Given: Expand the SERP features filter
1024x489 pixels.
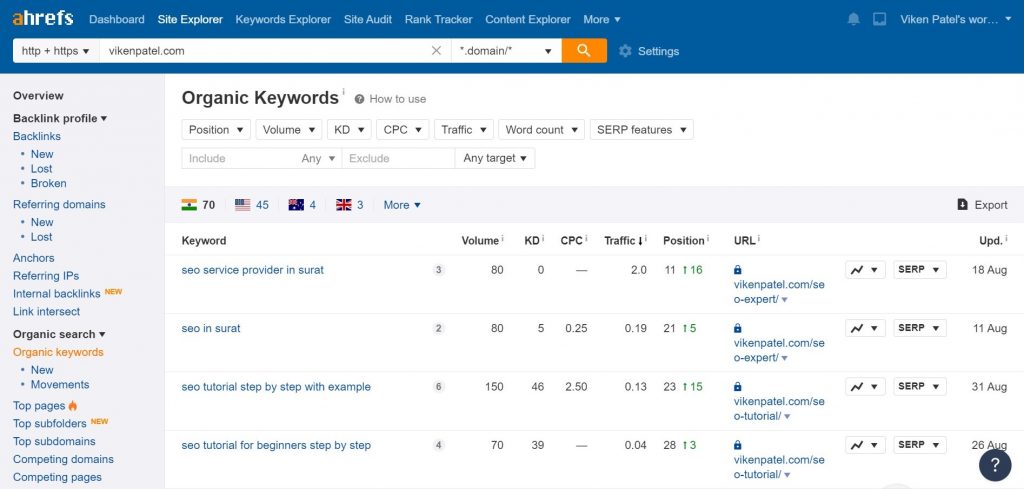Looking at the screenshot, I should (x=641, y=130).
